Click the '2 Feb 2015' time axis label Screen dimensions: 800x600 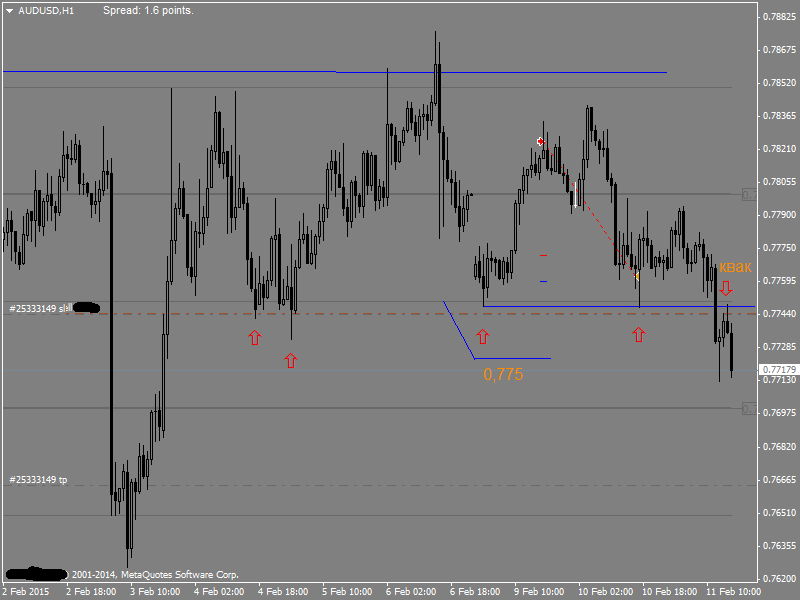coord(26,592)
